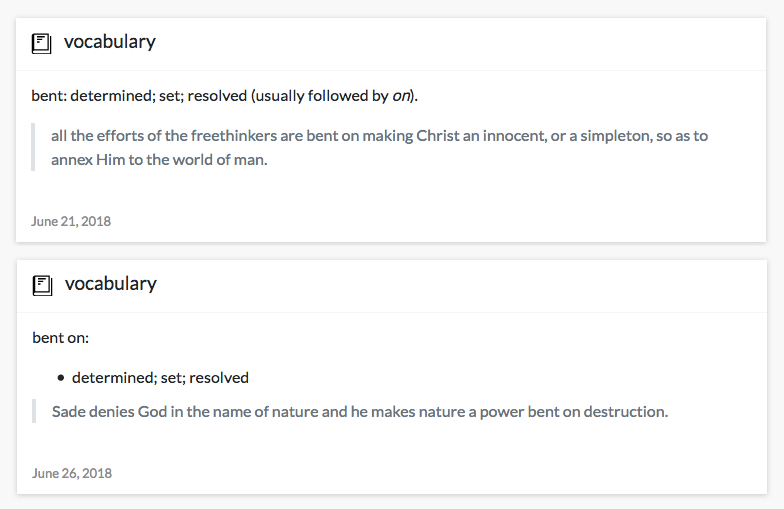Click the gray quote bar beside the Sade quote

pyautogui.click(x=34, y=411)
